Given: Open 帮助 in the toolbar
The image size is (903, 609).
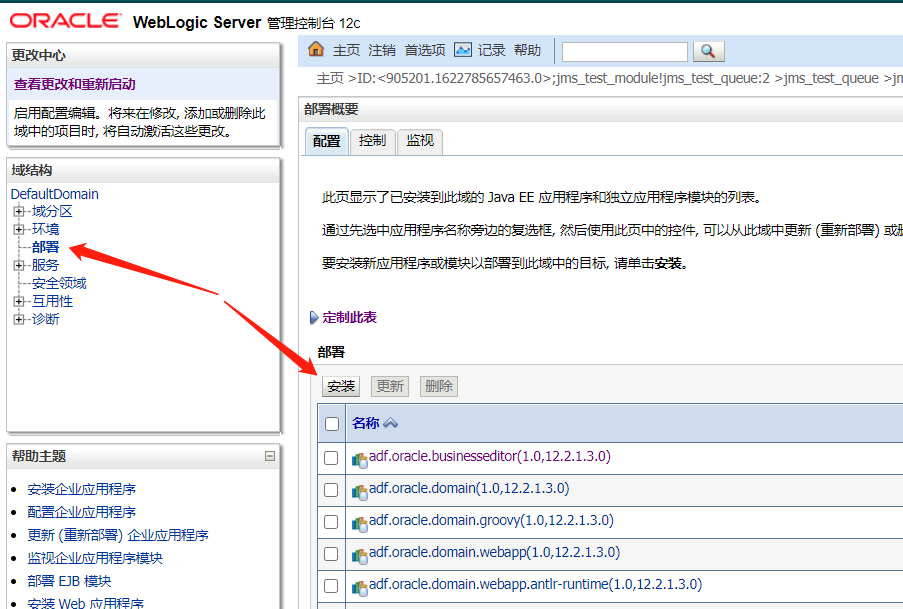Looking at the screenshot, I should click(528, 51).
